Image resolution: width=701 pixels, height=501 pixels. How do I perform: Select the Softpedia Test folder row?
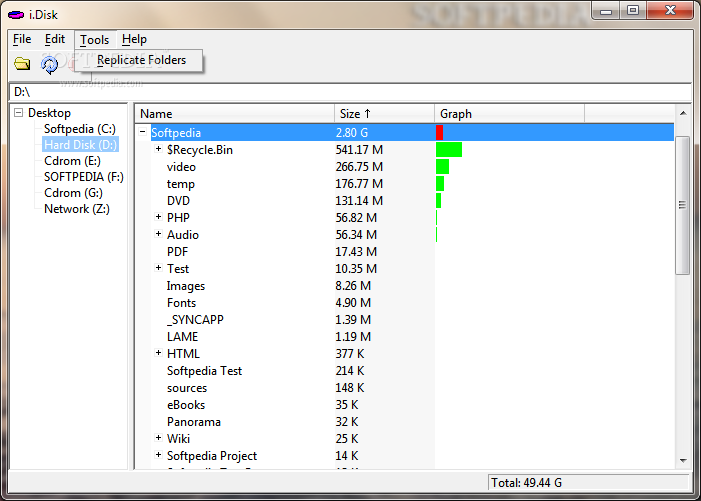coord(405,370)
